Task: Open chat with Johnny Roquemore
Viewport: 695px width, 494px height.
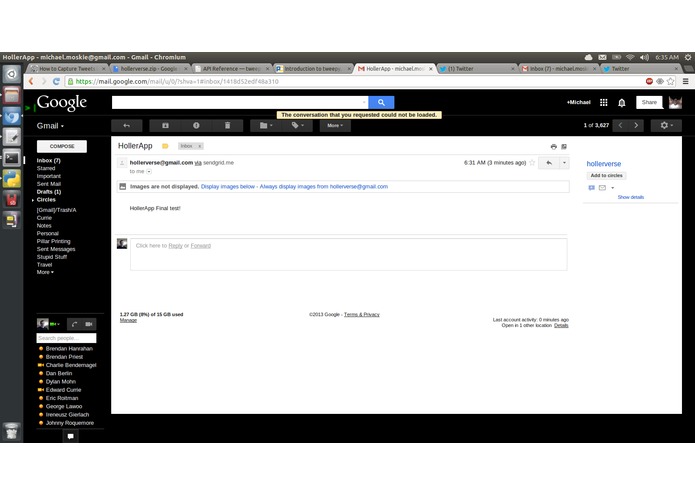Action: [x=70, y=423]
